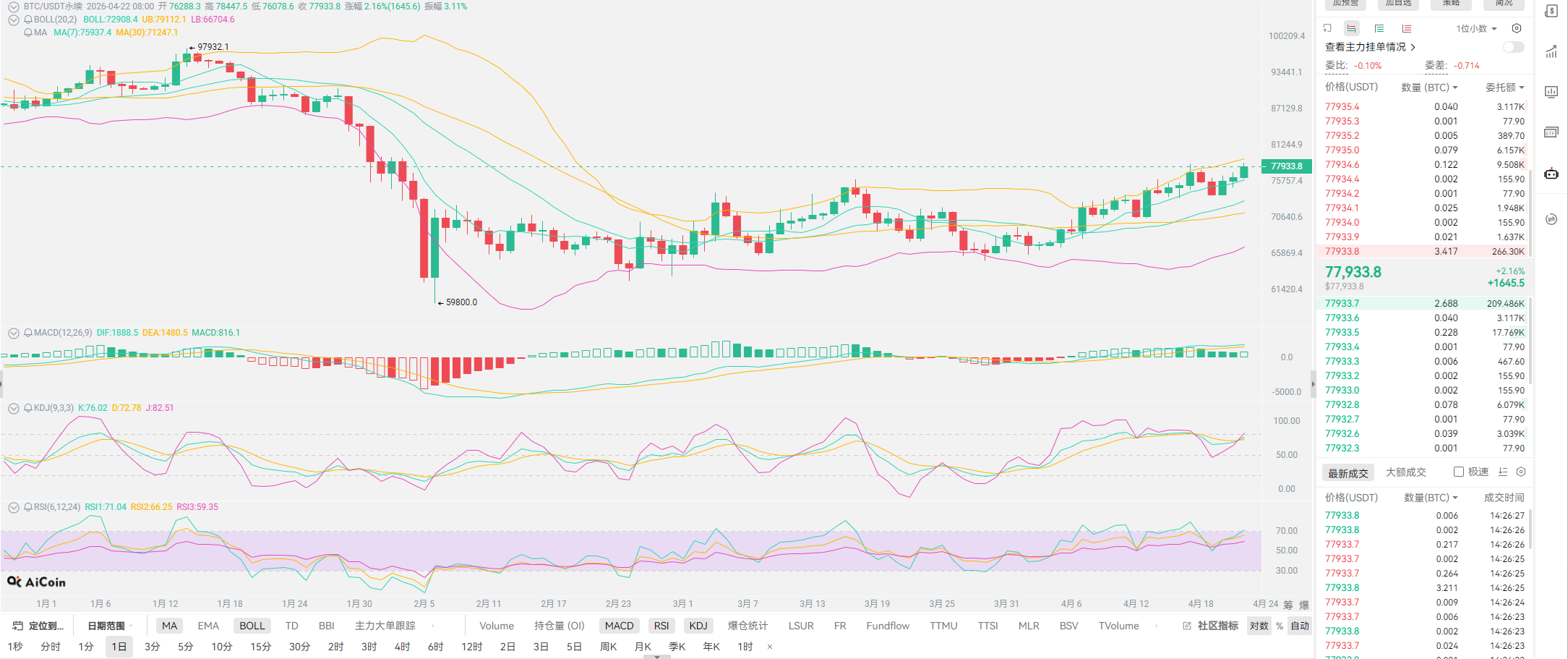This screenshot has width=1568, height=659.
Task: Open the order book settings hexagon icon
Action: (1517, 28)
